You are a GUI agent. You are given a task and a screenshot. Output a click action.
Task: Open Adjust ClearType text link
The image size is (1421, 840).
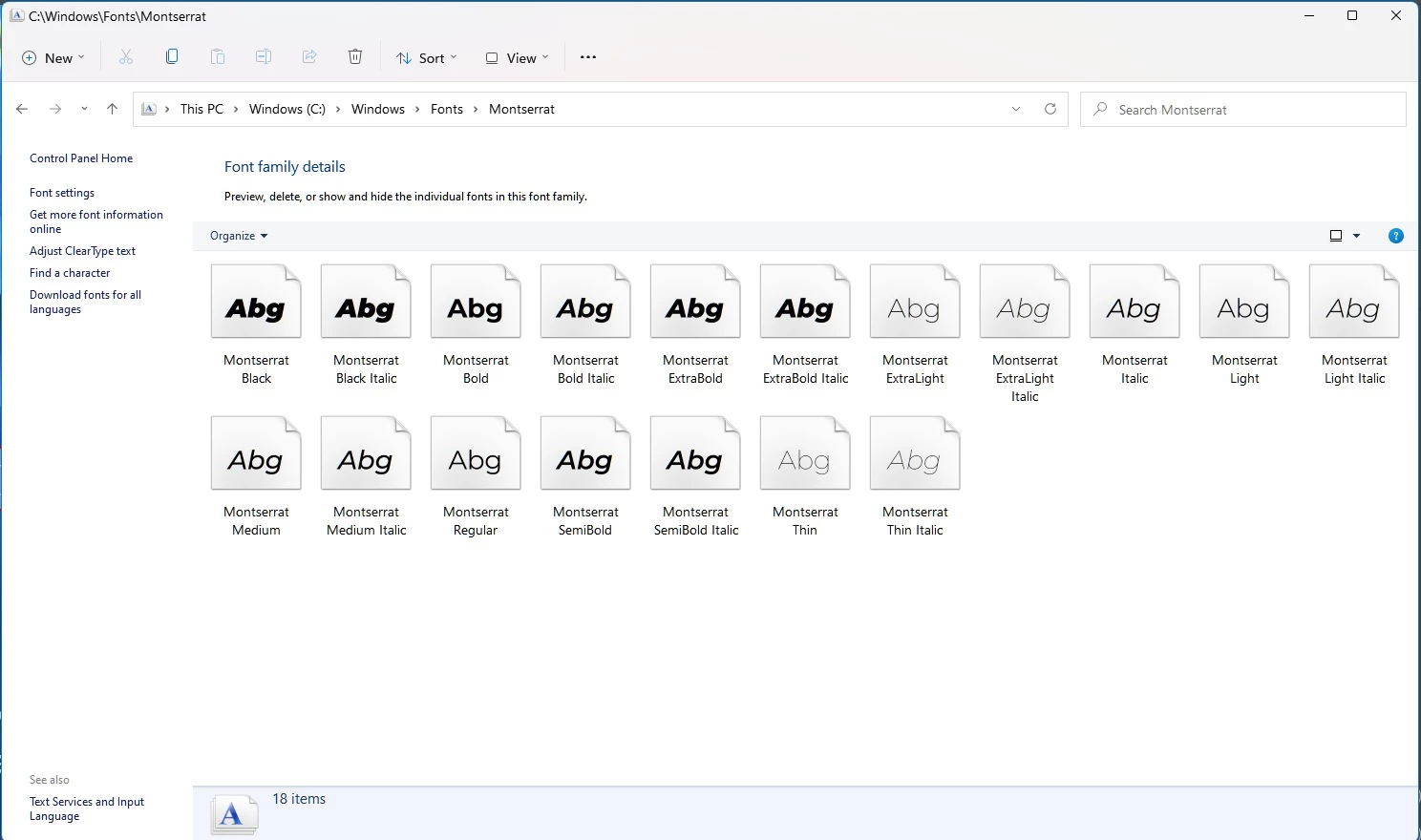82,251
